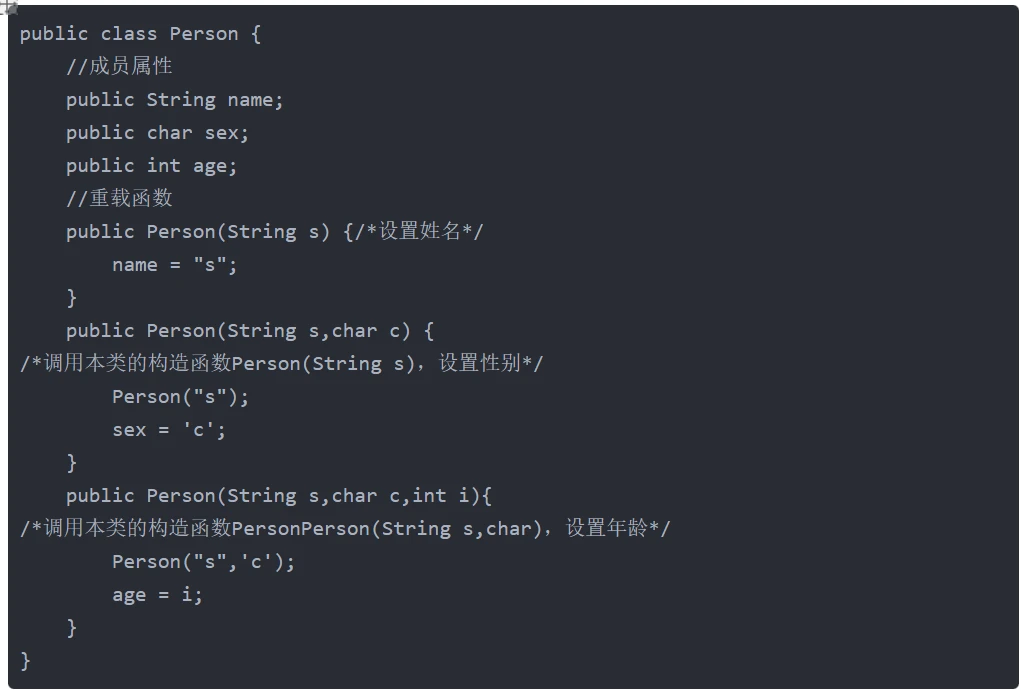1021x690 pixels.
Task: Click the //成员属性 comment
Action: point(119,67)
